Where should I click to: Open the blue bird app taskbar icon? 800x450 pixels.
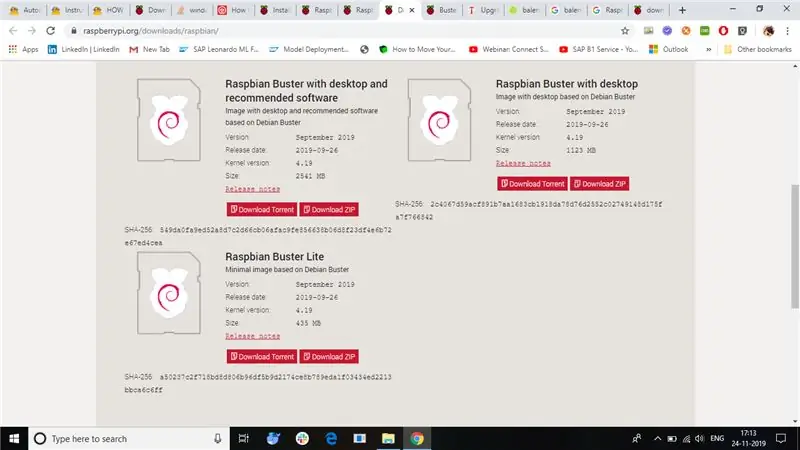pyautogui.click(x=273, y=438)
